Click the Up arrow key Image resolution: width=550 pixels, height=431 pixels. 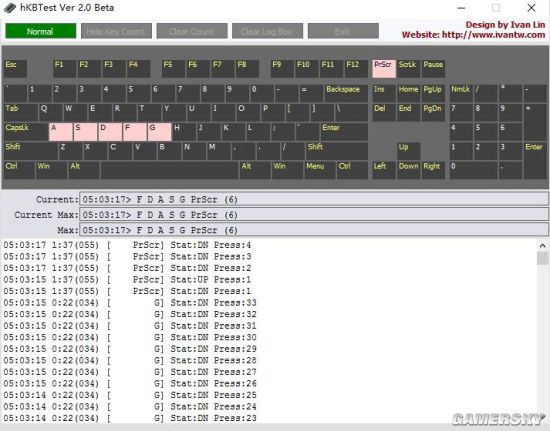point(408,151)
